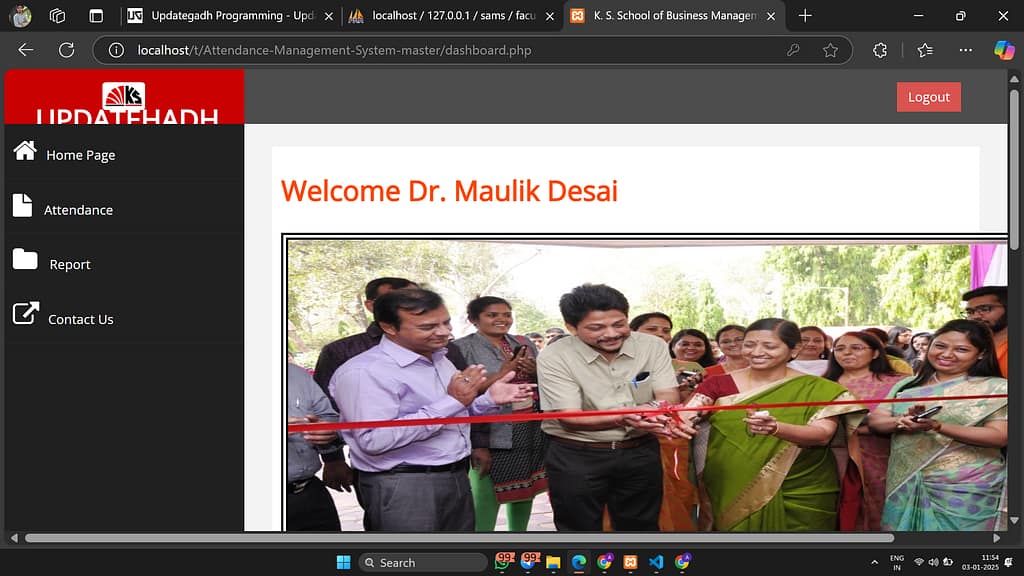Click the Attendance document icon in sidebar
1024x576 pixels.
pyautogui.click(x=22, y=205)
